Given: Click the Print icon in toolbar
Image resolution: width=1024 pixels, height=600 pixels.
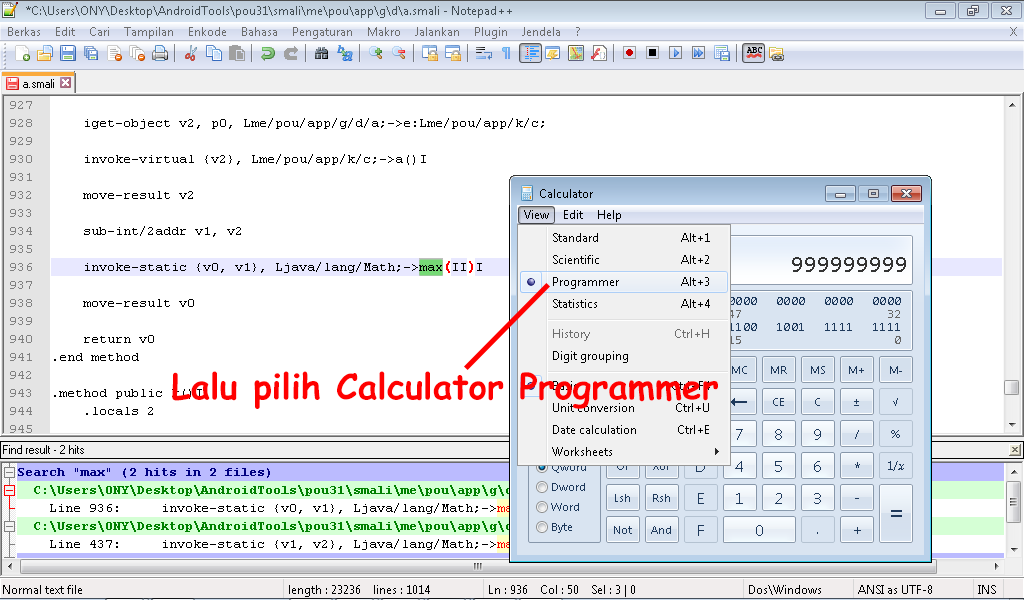Looking at the screenshot, I should pos(160,54).
